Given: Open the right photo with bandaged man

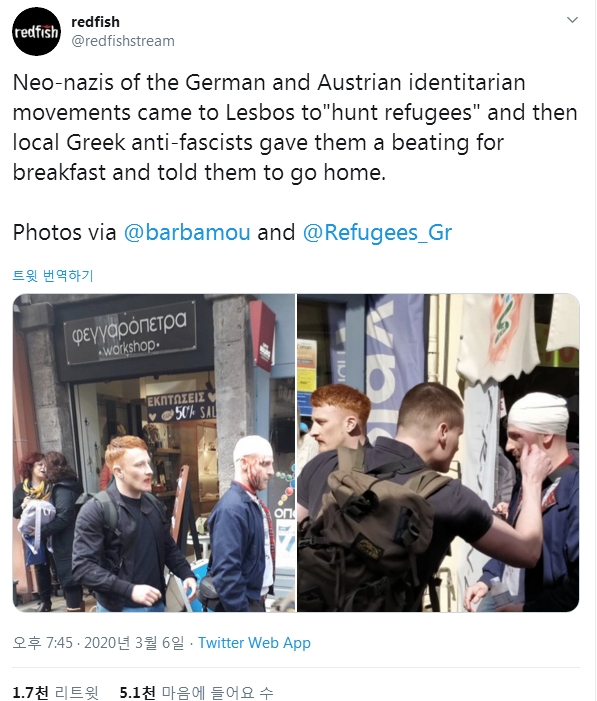Looking at the screenshot, I should point(438,453).
